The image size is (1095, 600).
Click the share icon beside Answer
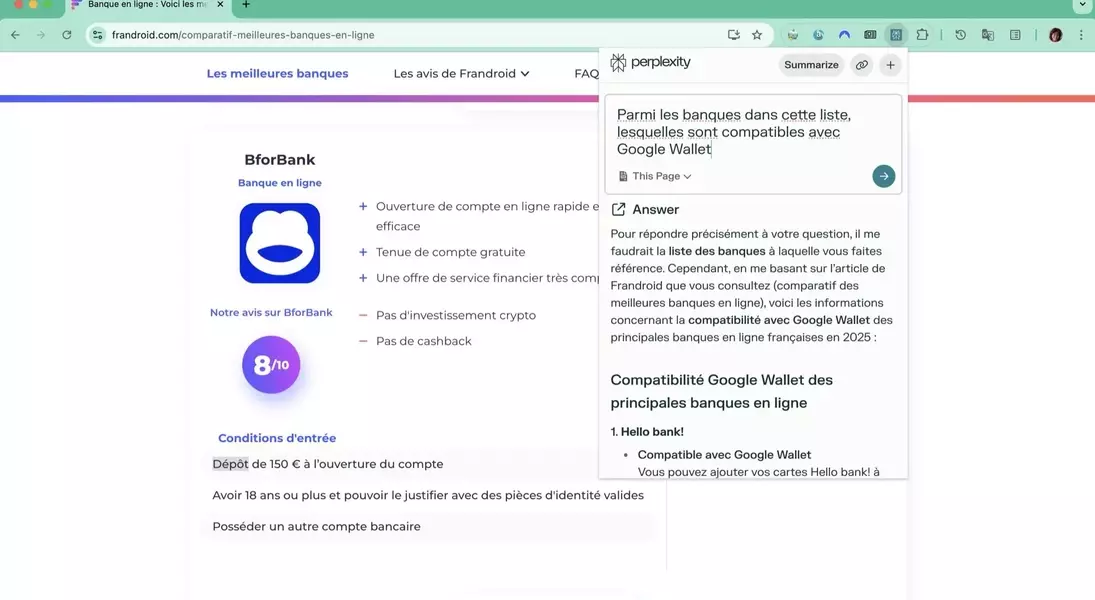618,210
